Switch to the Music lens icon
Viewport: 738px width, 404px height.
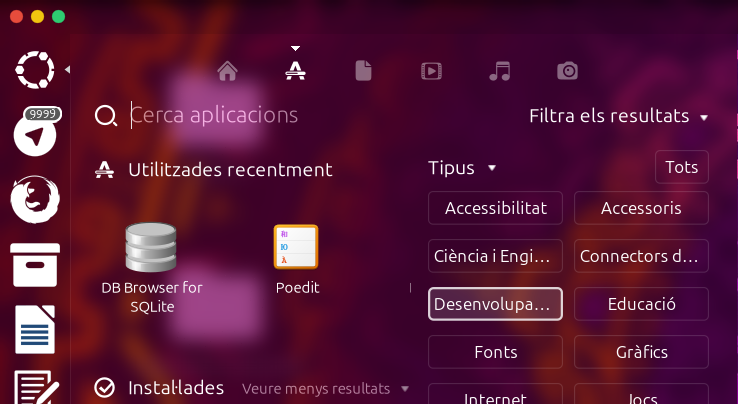499,71
